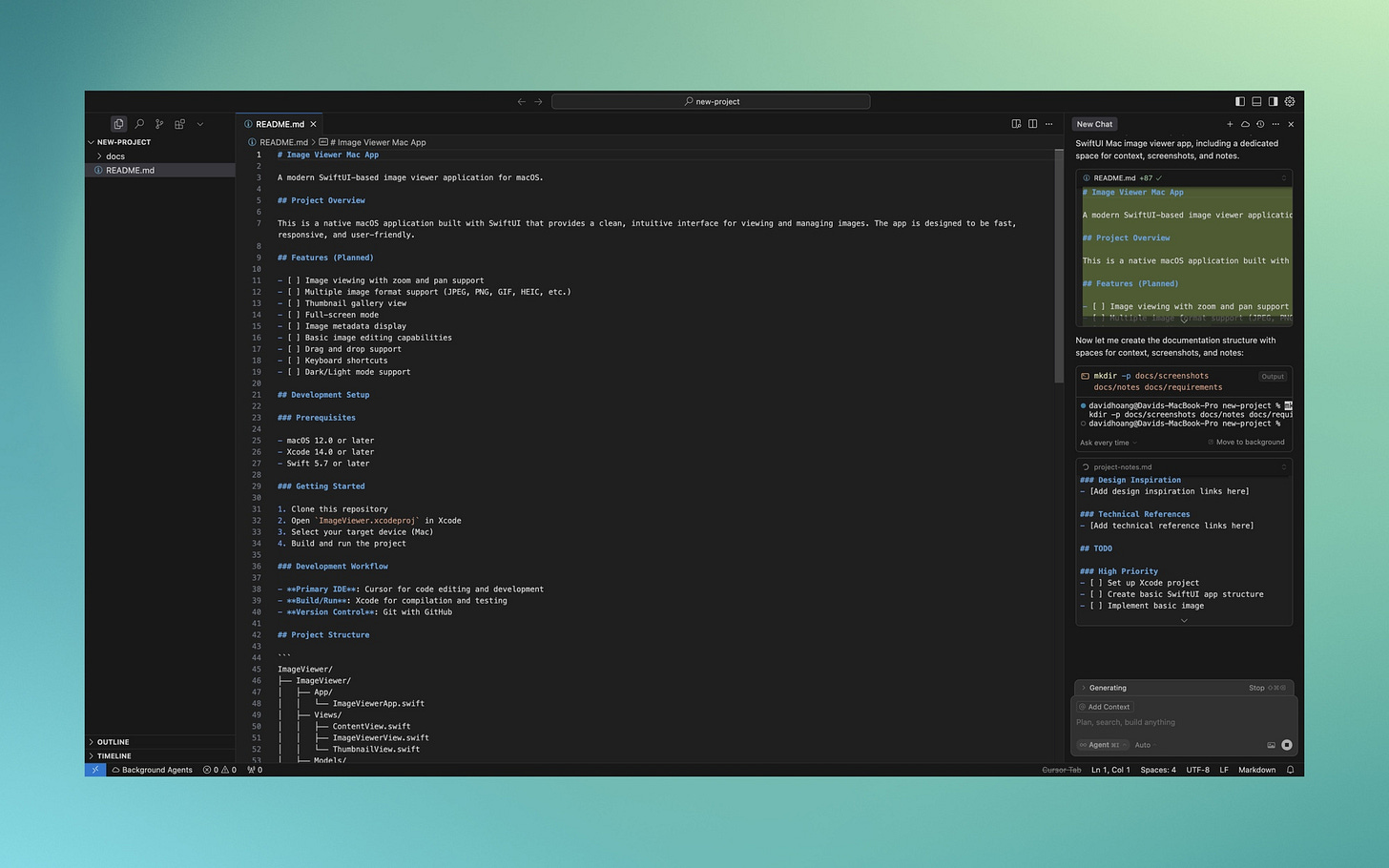Viewport: 1389px width, 868px height.
Task: Go forward with the right arrow
Action: pyautogui.click(x=538, y=101)
